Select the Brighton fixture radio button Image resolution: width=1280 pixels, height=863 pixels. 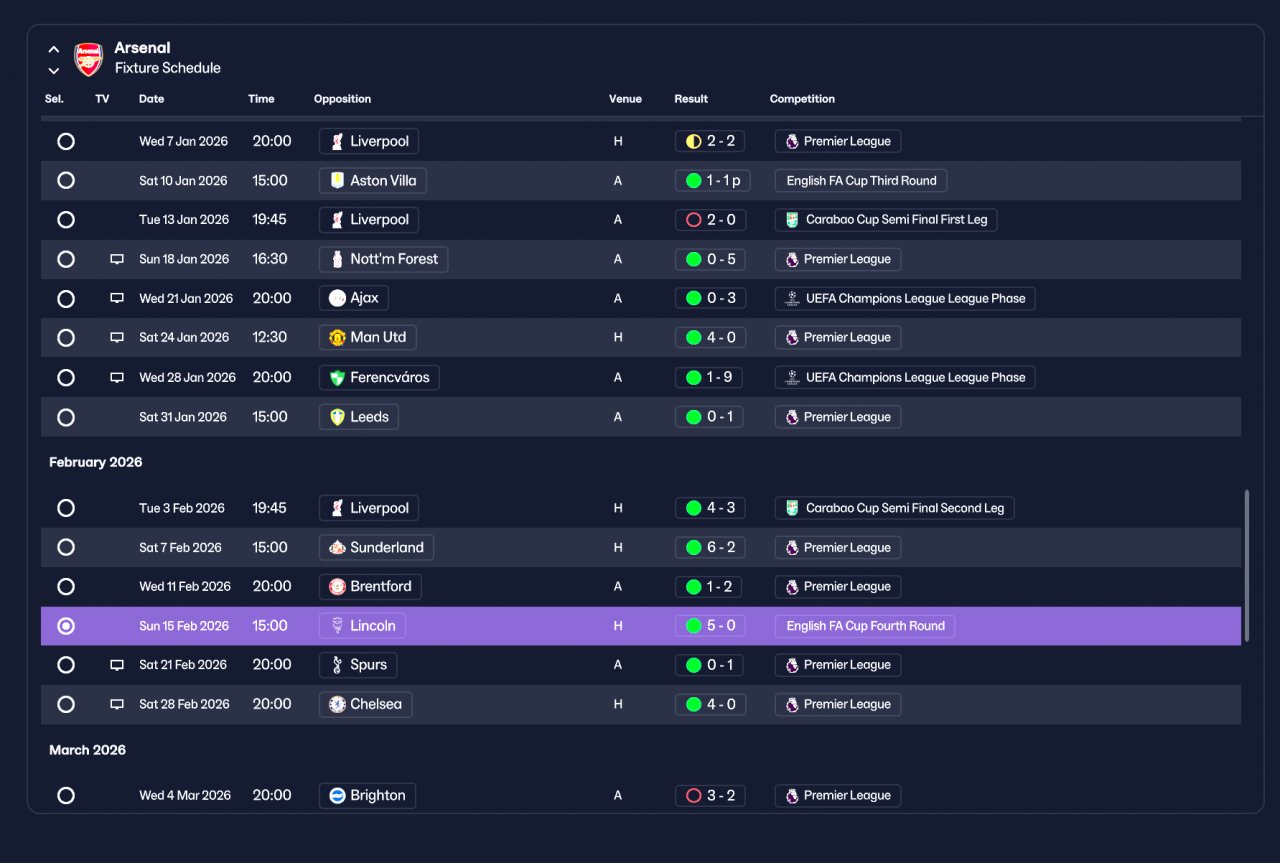pos(66,796)
